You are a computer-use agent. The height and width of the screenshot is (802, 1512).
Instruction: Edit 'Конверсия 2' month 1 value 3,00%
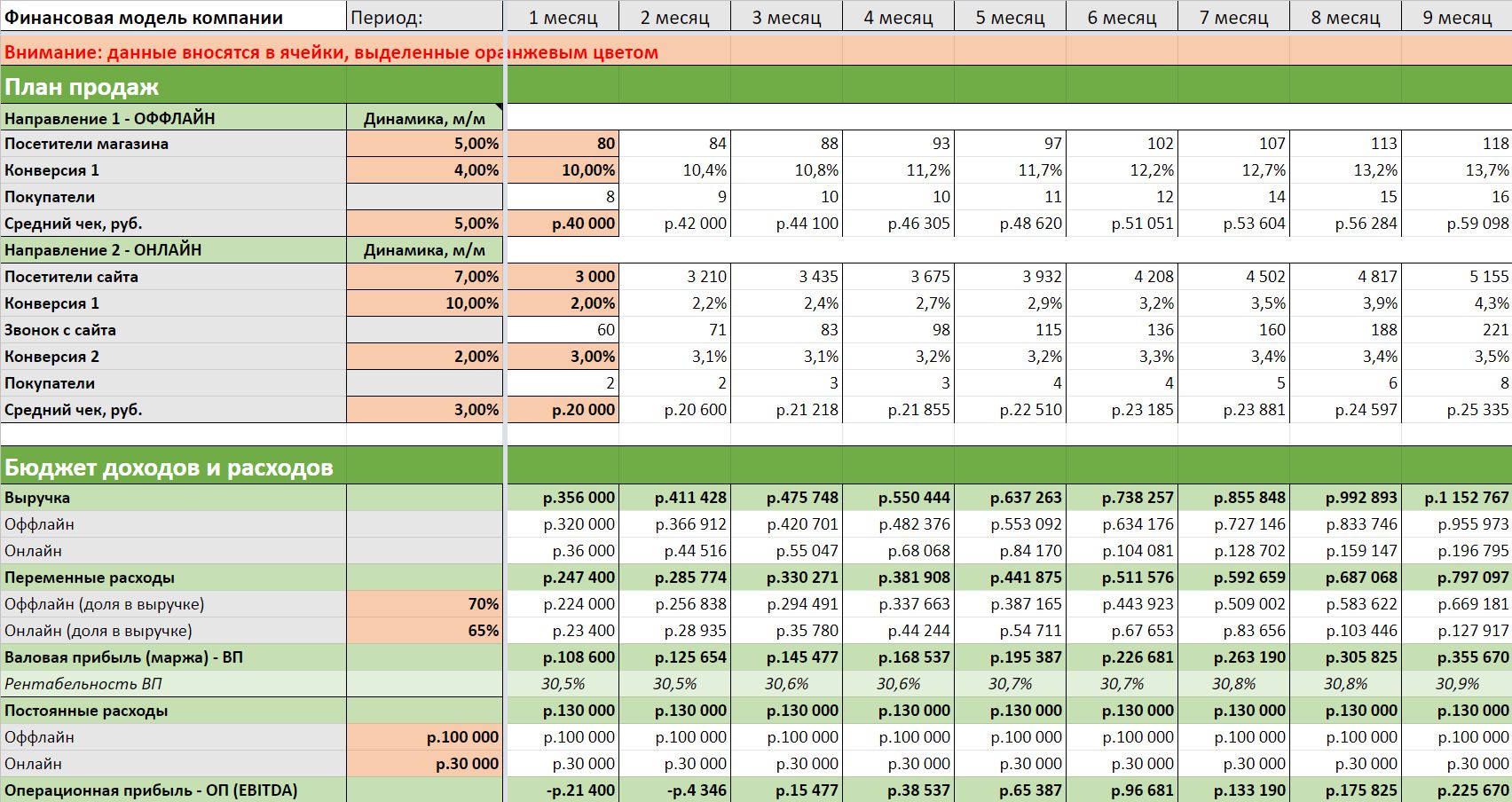563,357
